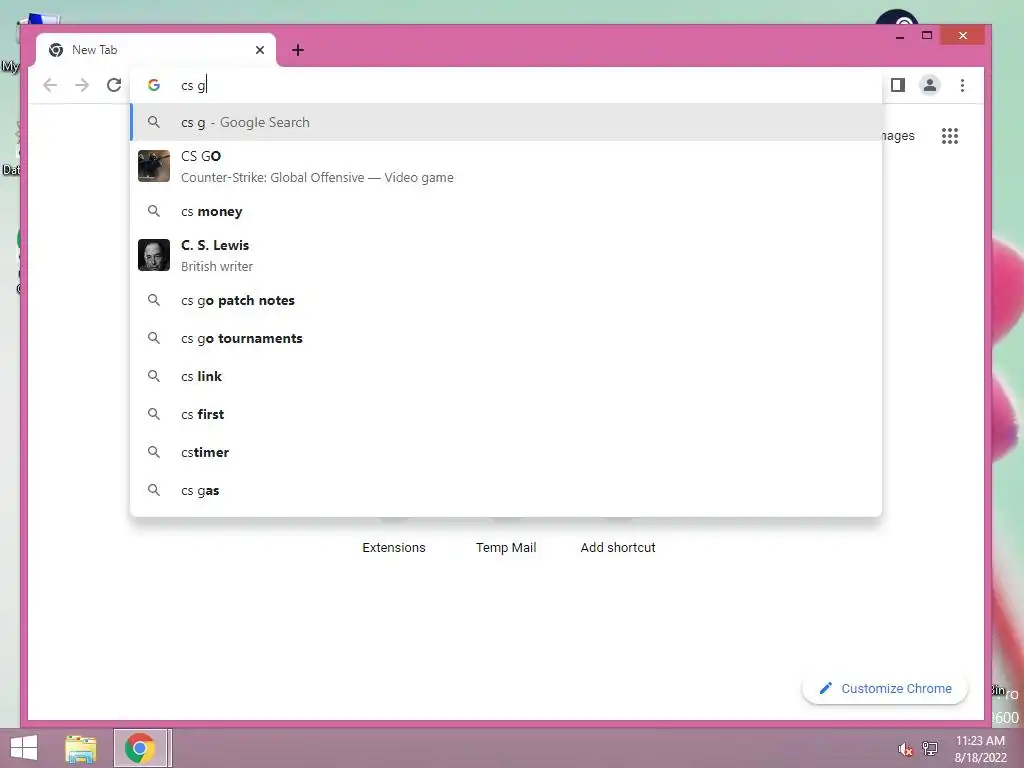
Task: Pick the 'cs money' suggestion
Action: [x=506, y=212]
